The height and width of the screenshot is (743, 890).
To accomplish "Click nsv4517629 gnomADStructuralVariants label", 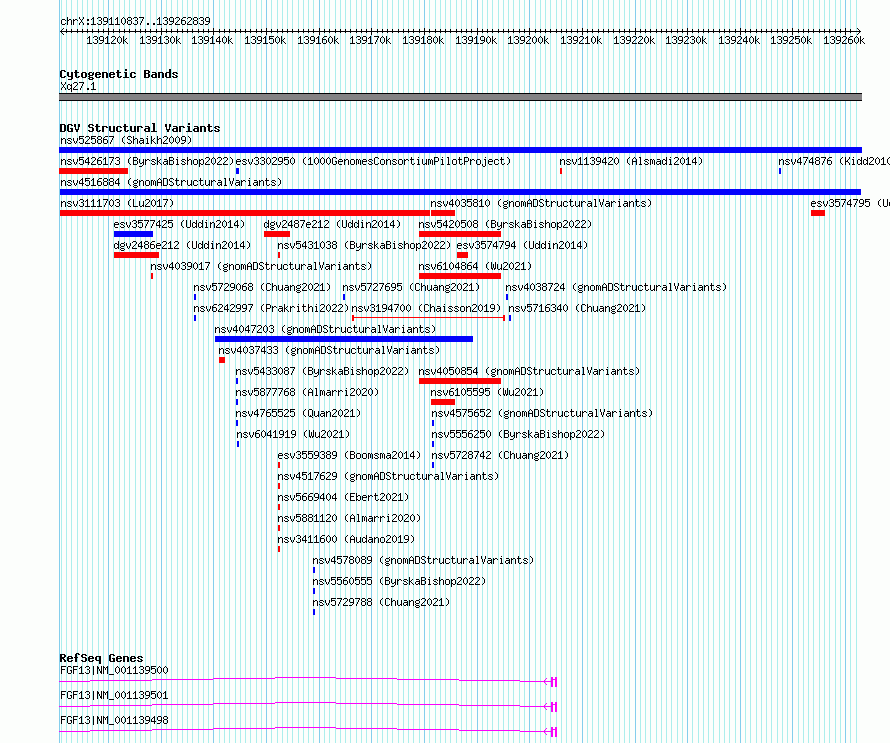I will (388, 476).
